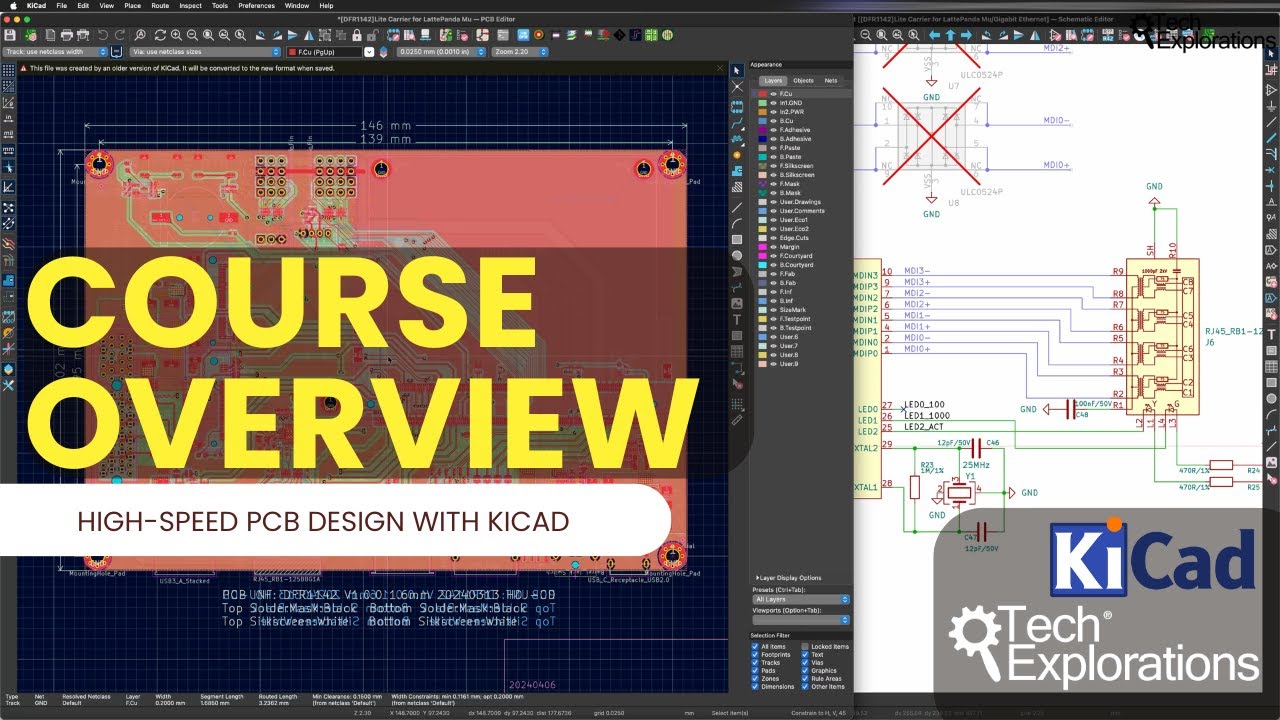
Task: Toggle Footprints selection filter checkbox
Action: coord(755,655)
